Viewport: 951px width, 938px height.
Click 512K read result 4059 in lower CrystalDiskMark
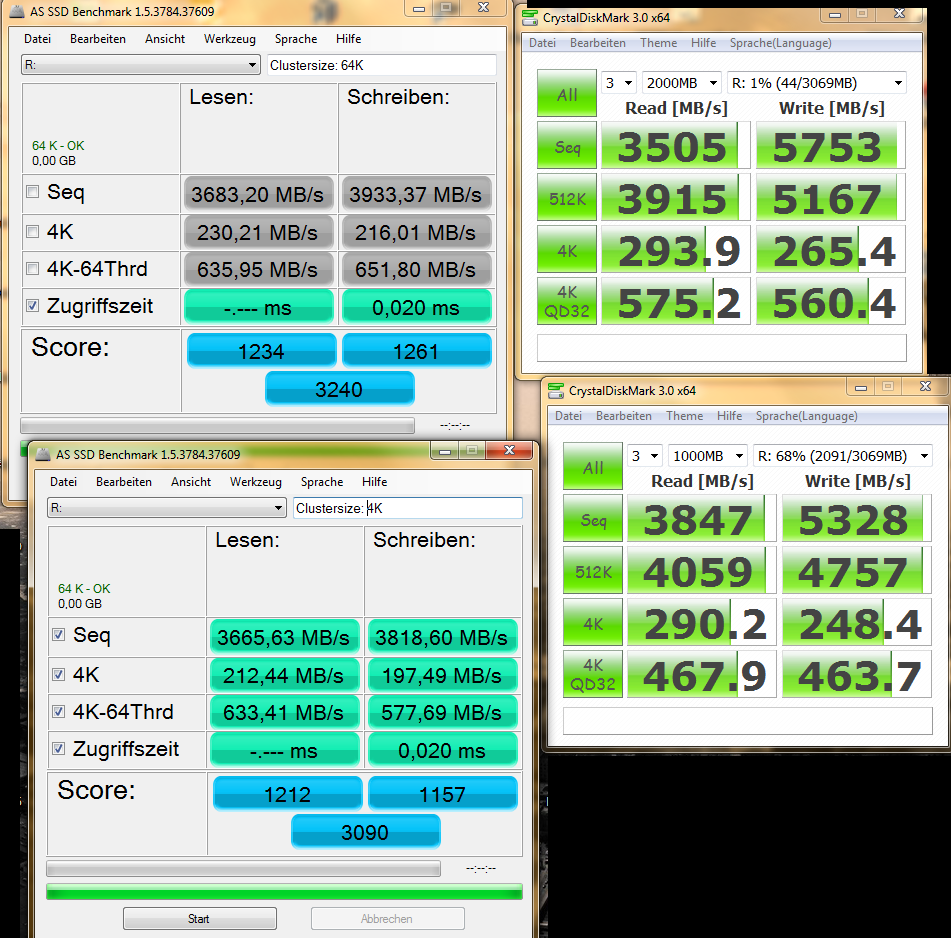[x=701, y=571]
